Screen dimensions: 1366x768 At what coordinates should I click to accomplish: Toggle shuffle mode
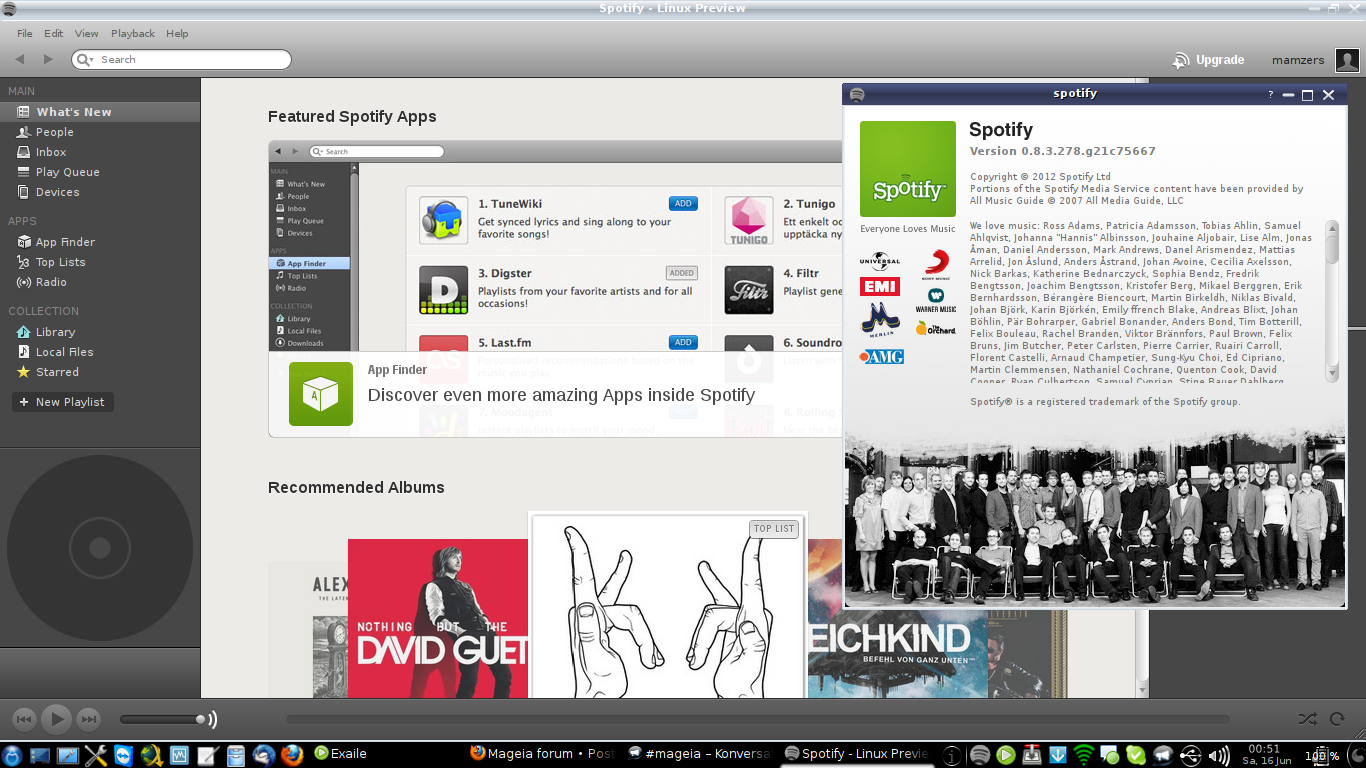pos(1307,718)
